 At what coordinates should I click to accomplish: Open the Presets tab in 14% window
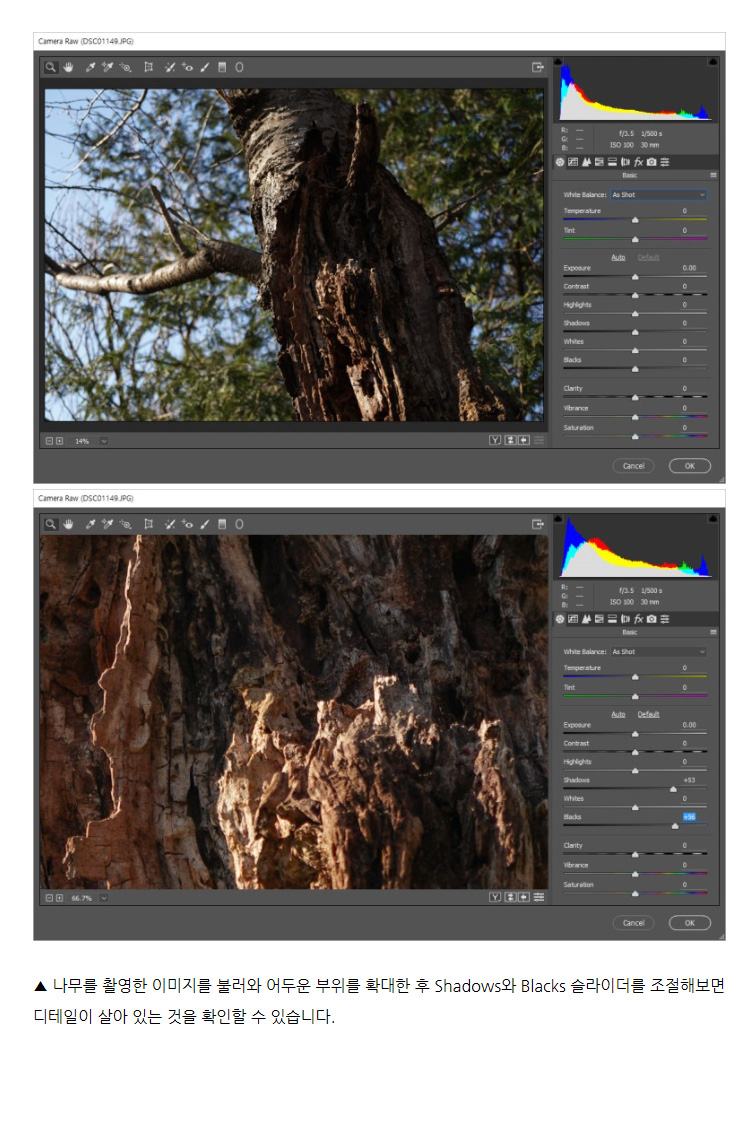pos(664,163)
